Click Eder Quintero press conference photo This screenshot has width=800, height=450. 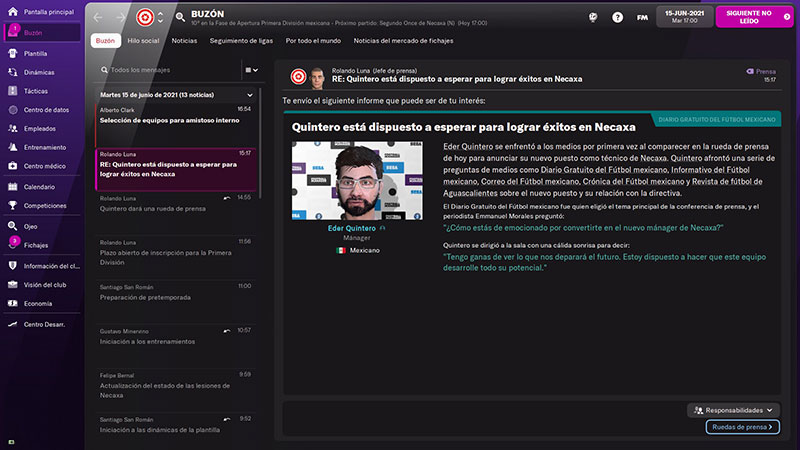pyautogui.click(x=357, y=181)
